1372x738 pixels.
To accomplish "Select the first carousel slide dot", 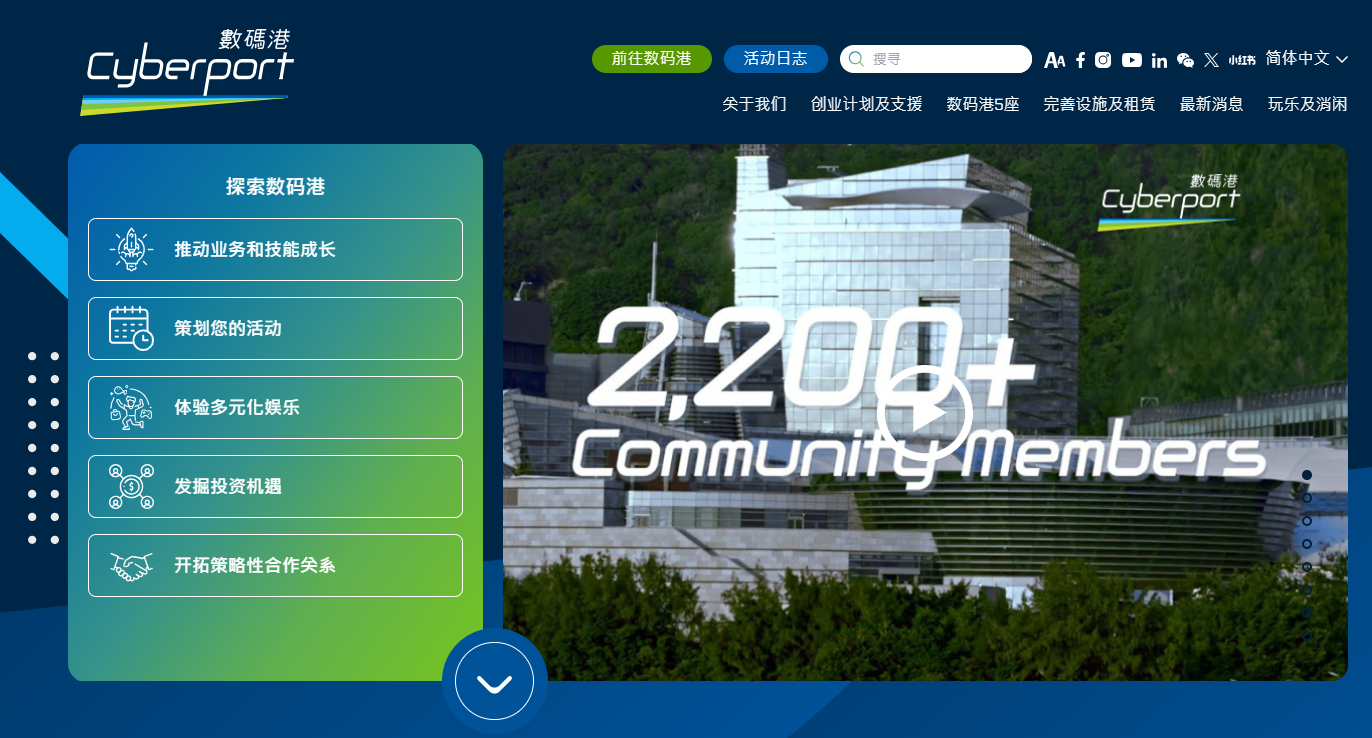I will coord(1307,475).
